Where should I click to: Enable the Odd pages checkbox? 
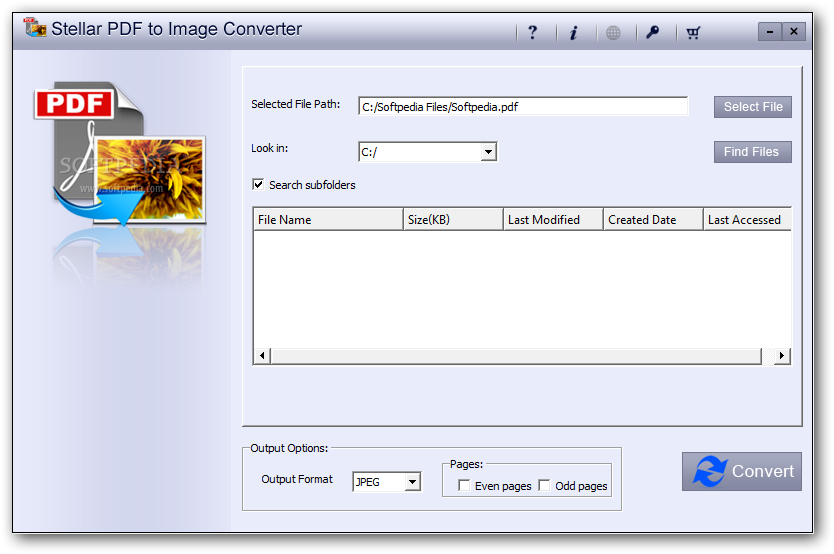pyautogui.click(x=544, y=485)
